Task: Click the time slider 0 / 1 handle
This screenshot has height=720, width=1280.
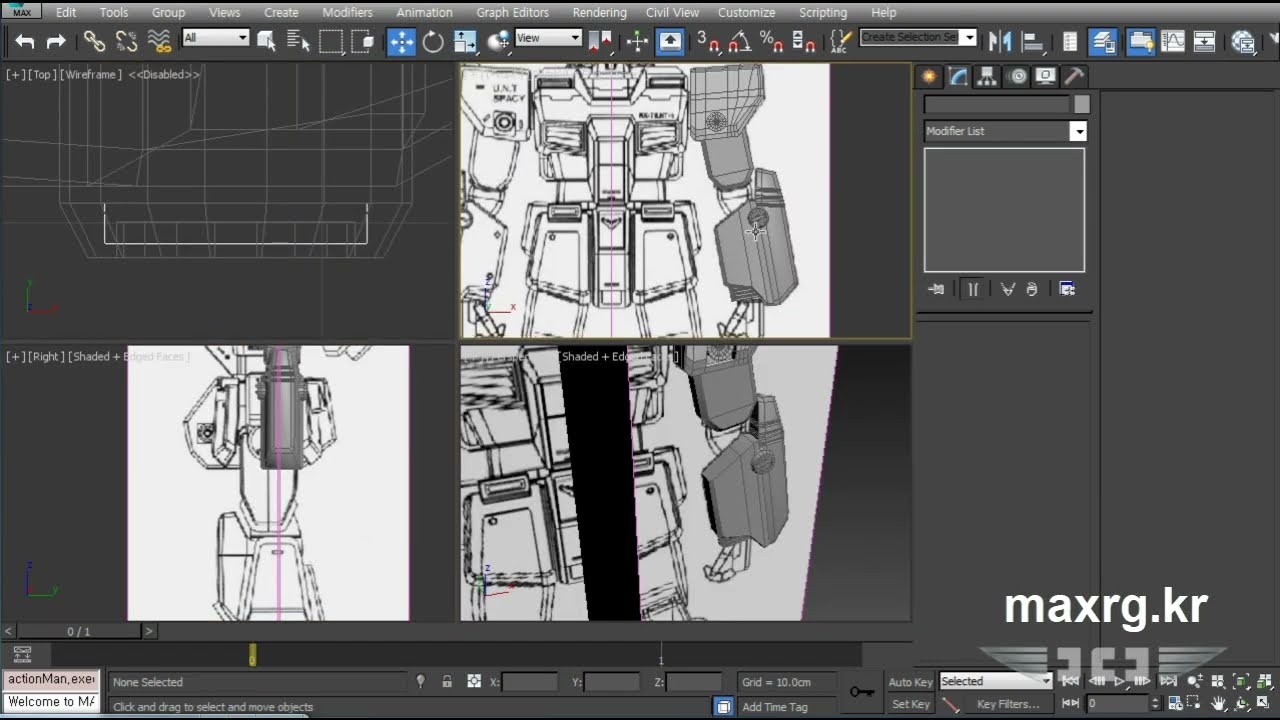Action: (x=79, y=631)
